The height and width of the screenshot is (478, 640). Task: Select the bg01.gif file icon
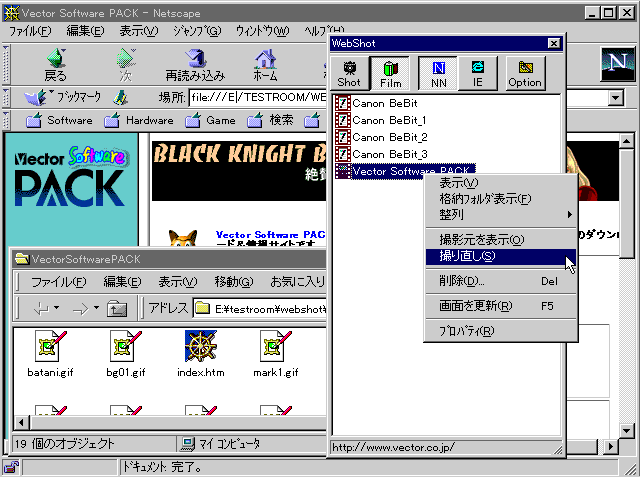point(126,347)
